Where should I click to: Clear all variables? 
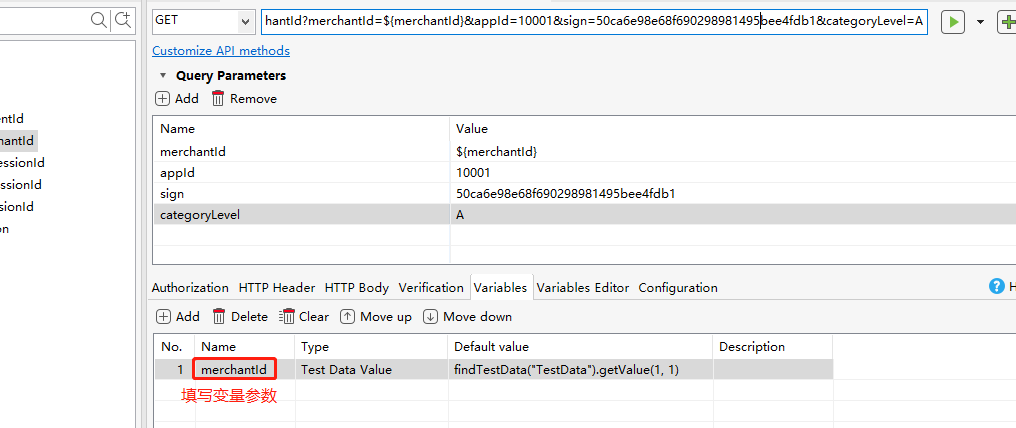pyautogui.click(x=303, y=316)
